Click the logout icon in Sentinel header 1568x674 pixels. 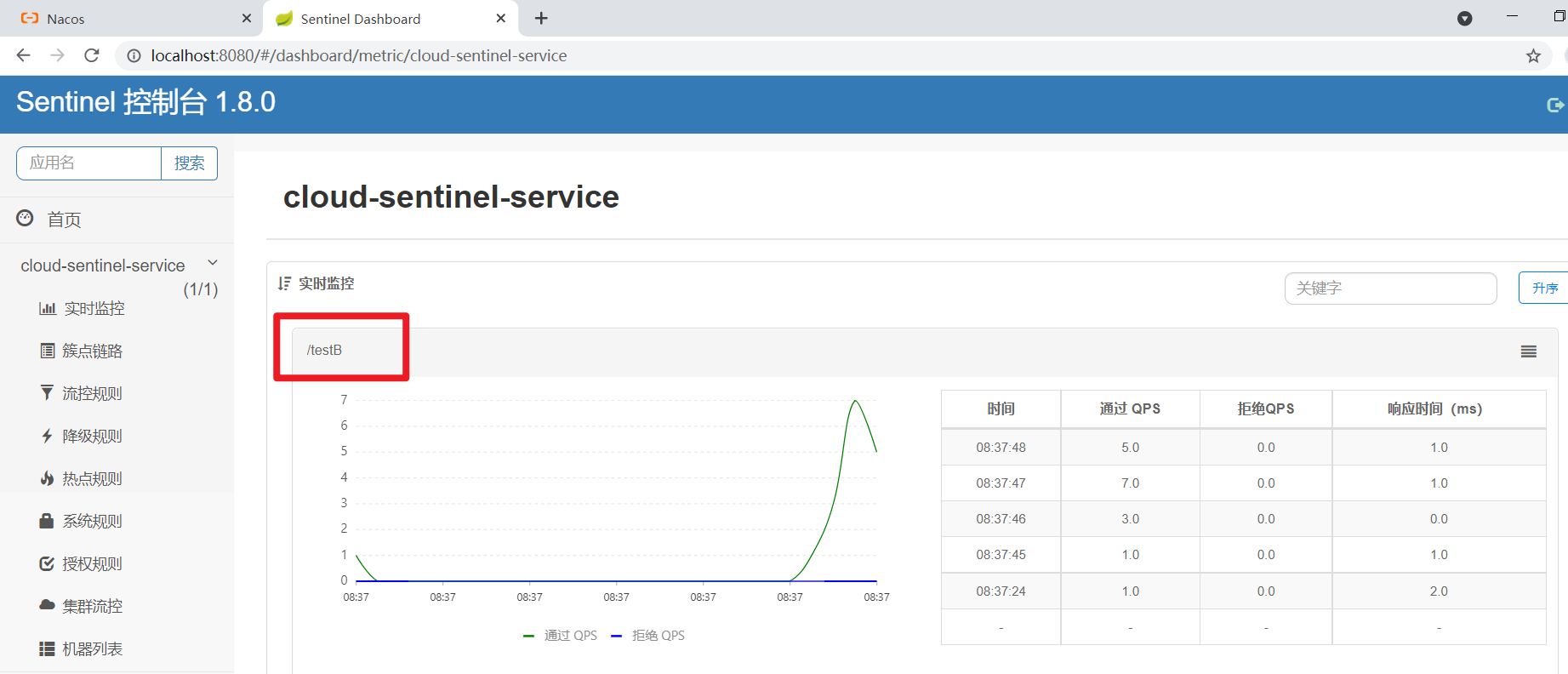pos(1554,105)
